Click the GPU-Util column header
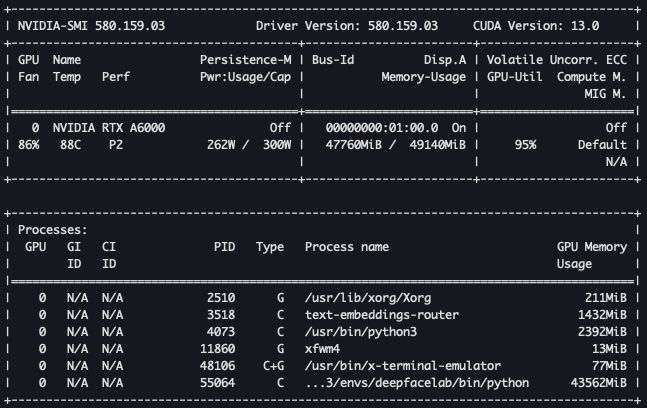Viewport: 647px width, 408px height. point(515,77)
